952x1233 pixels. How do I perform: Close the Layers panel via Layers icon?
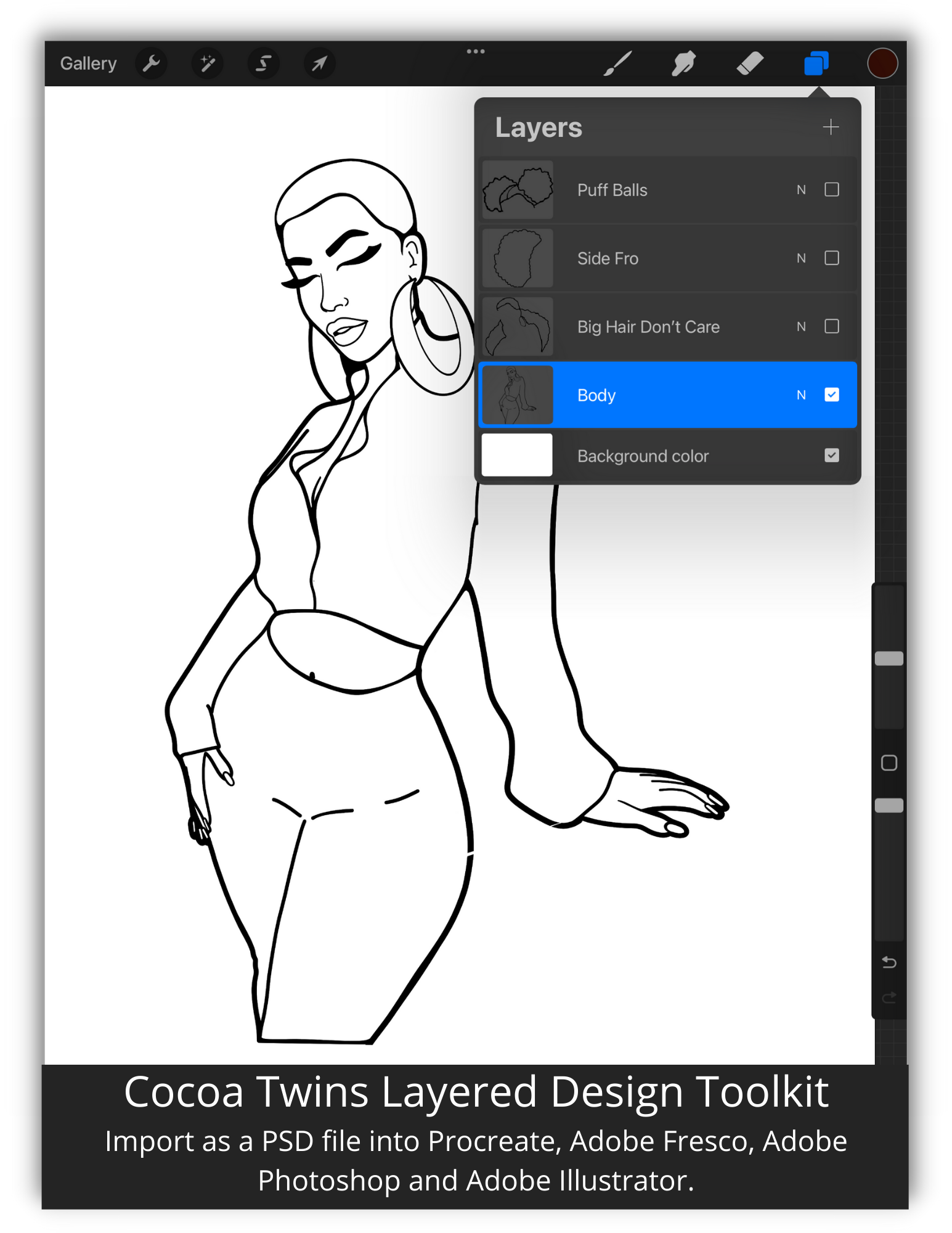coord(816,63)
